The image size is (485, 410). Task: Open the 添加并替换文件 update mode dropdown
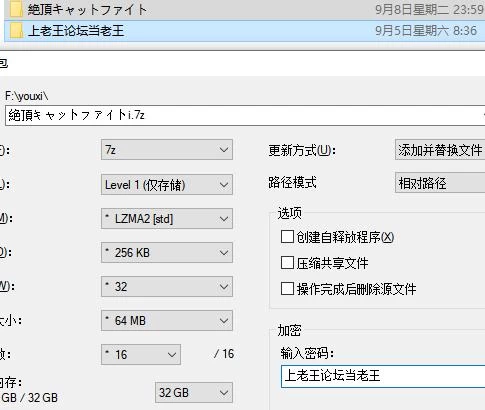[x=440, y=150]
